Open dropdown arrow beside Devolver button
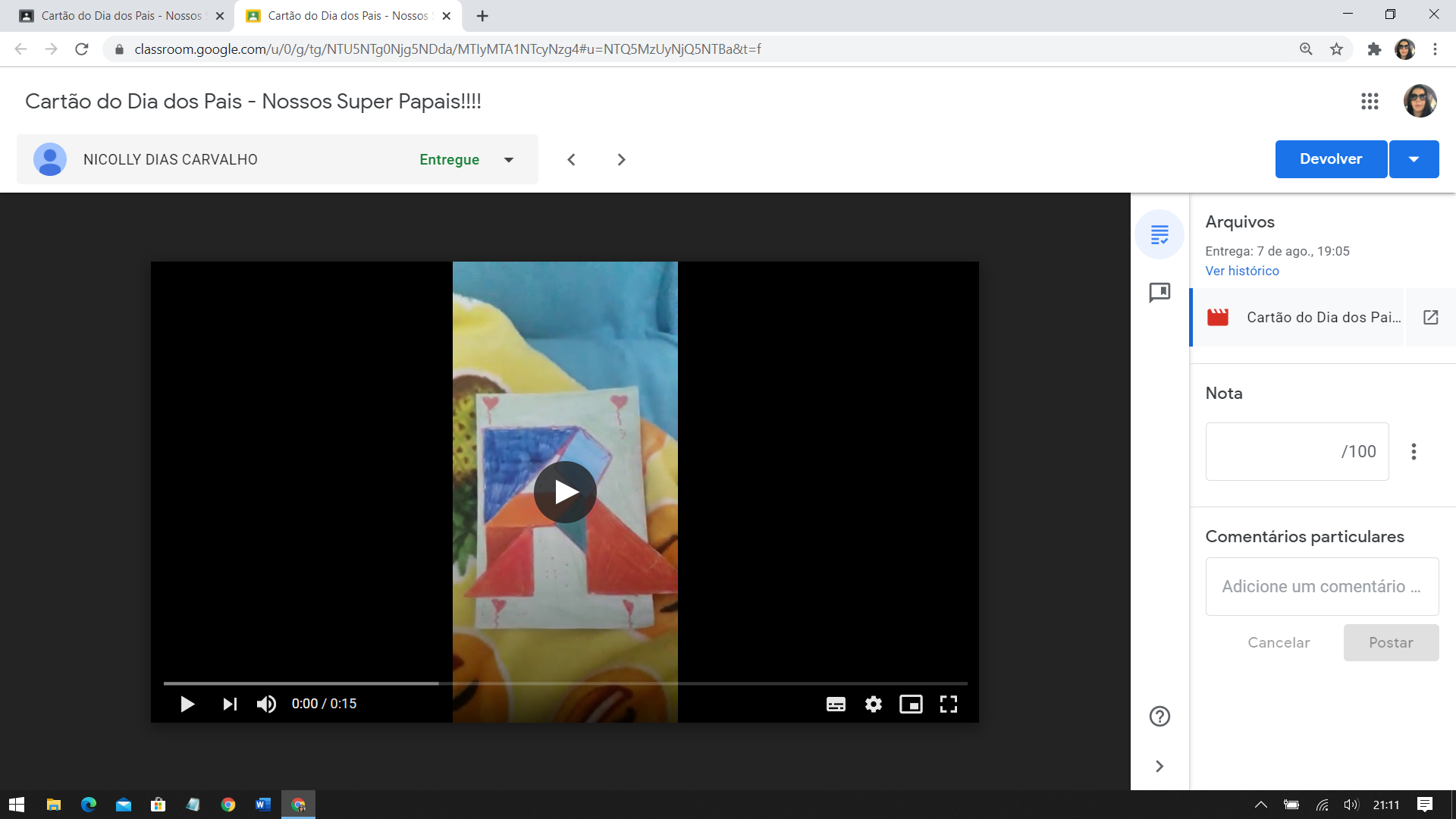This screenshot has width=1456, height=819. pos(1414,159)
